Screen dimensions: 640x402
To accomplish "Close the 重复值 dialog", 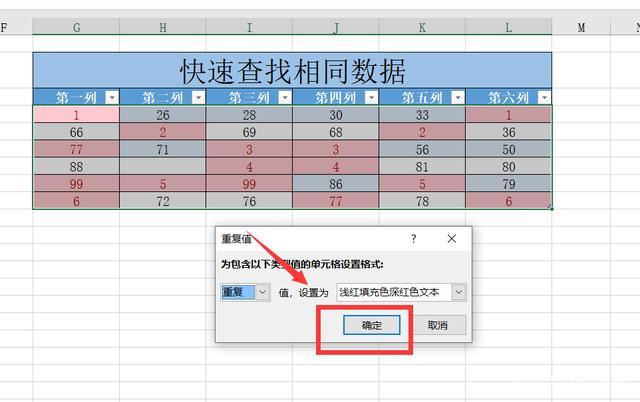I will [451, 238].
